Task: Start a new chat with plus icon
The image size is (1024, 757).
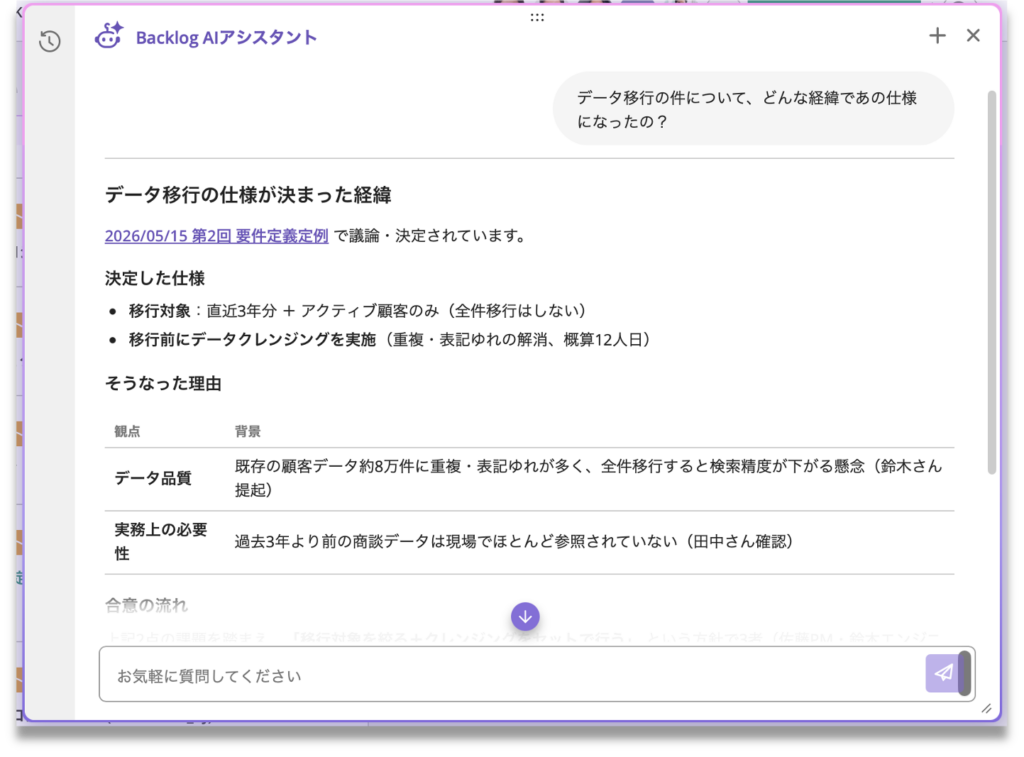Action: click(x=937, y=35)
